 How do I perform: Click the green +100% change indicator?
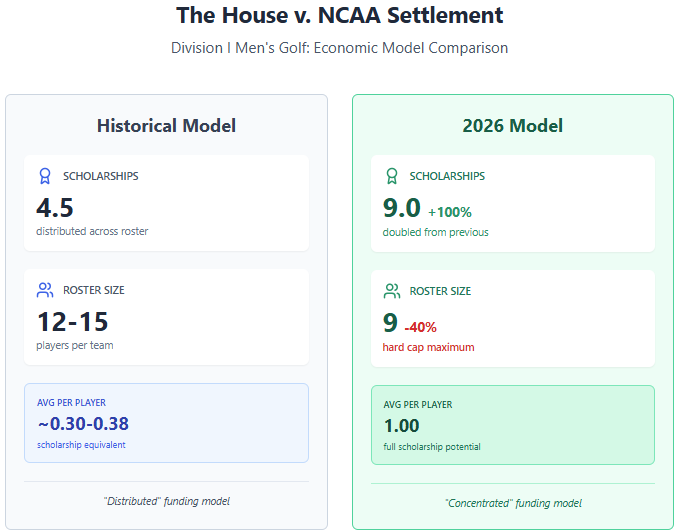point(450,212)
